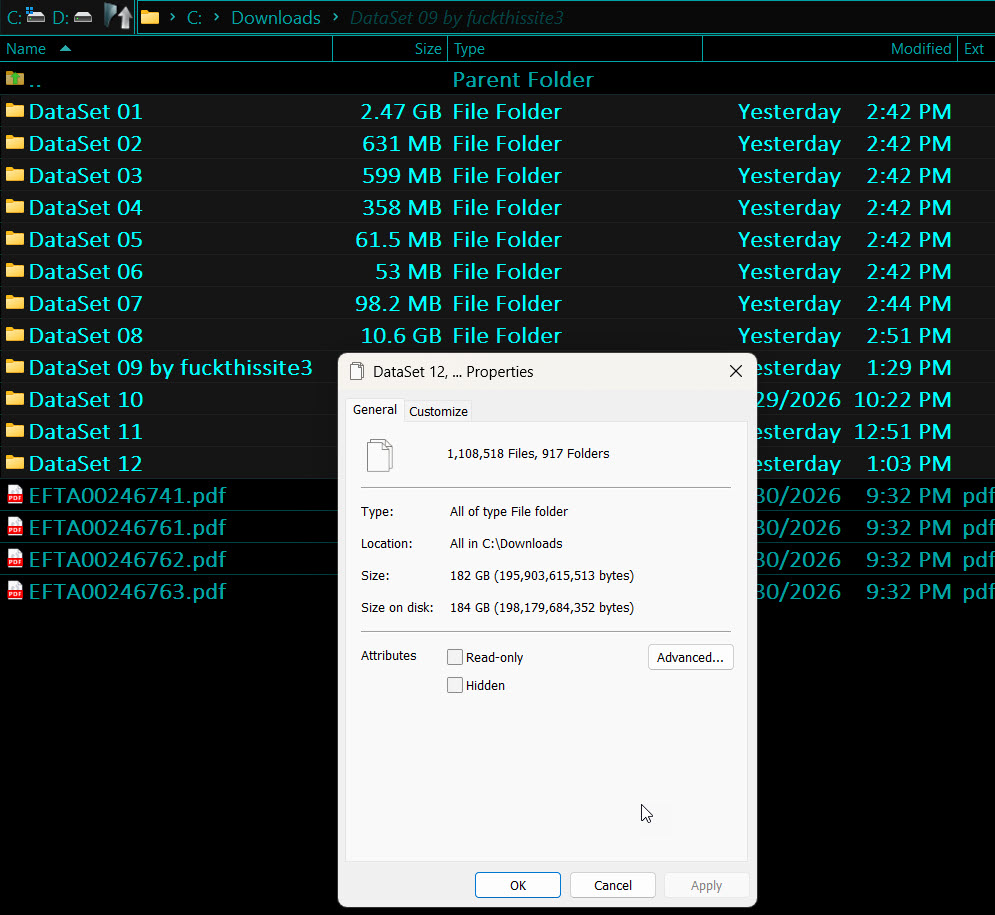Image resolution: width=995 pixels, height=915 pixels.
Task: Click Cancel in the Properties dialog
Action: click(x=612, y=885)
